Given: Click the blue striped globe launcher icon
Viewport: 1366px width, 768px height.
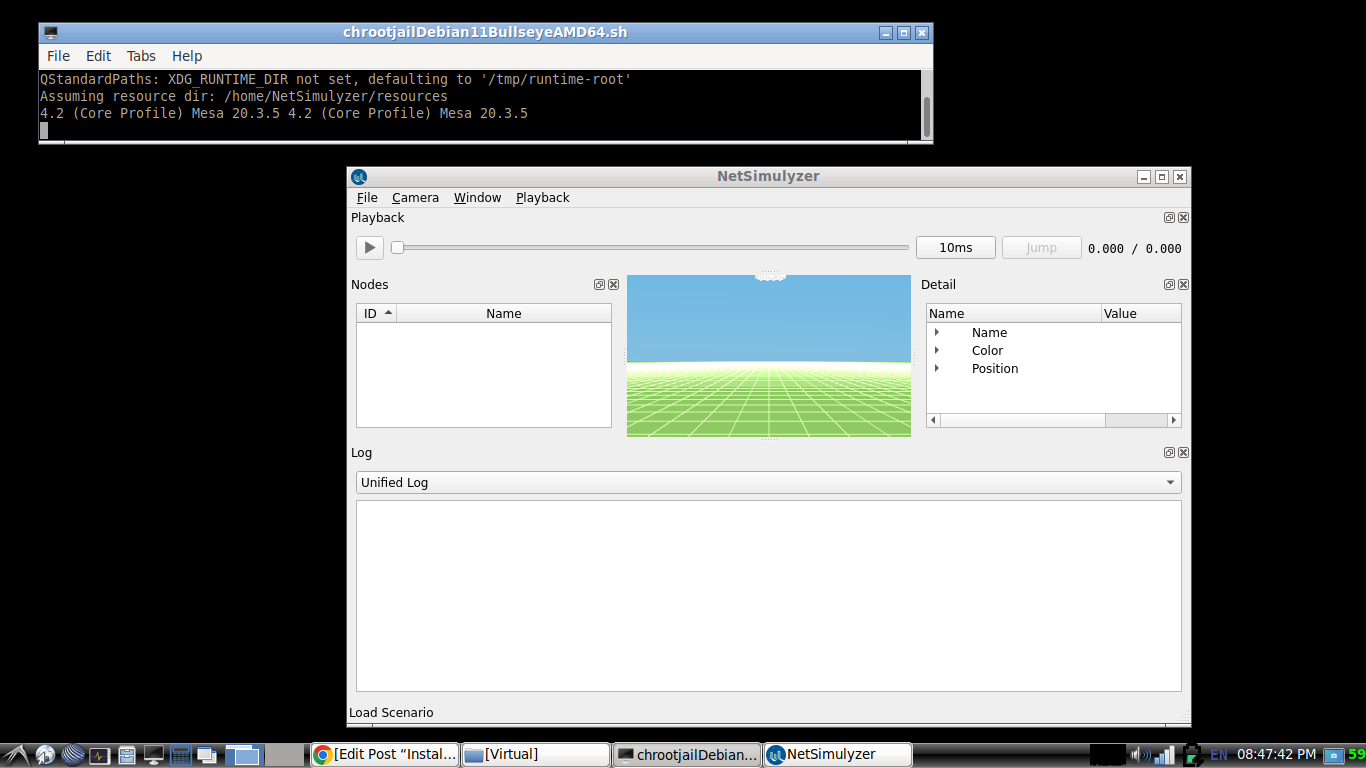Looking at the screenshot, I should (72, 755).
